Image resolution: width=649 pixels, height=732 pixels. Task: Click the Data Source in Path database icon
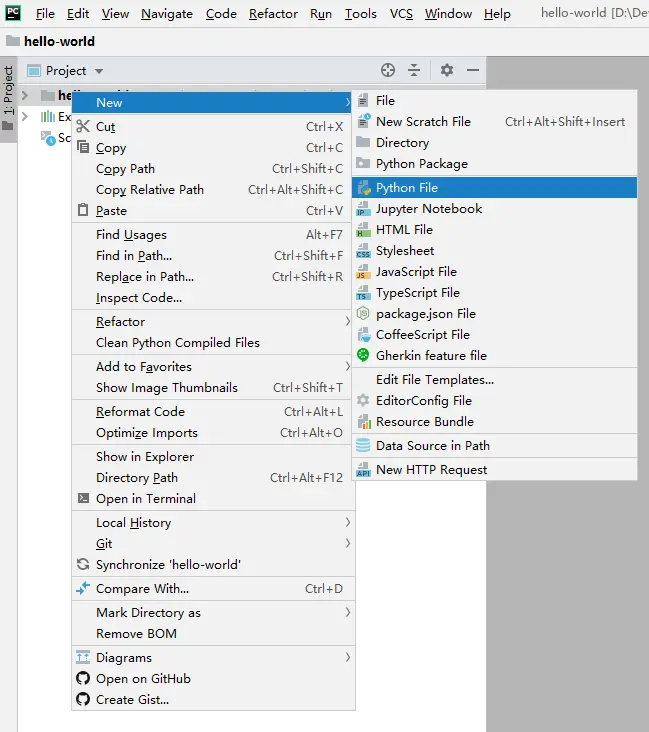tap(363, 445)
